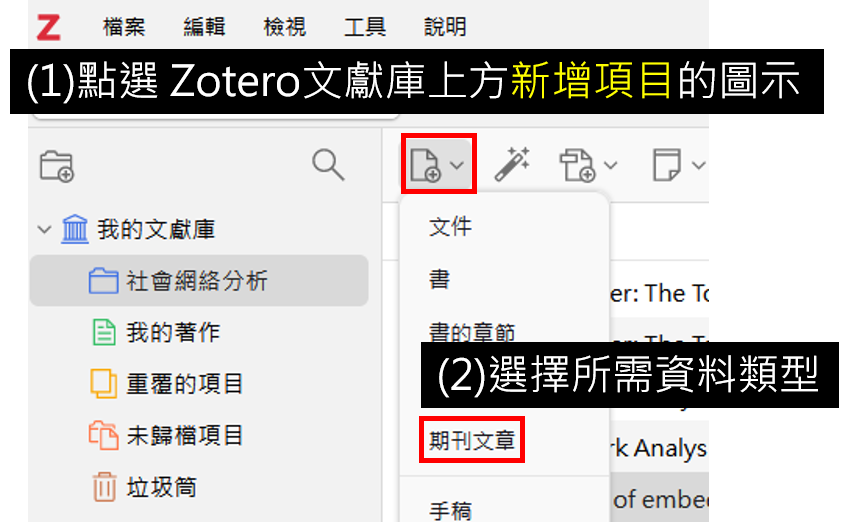Open the new note dropdown arrow
This screenshot has height=522, width=846.
pos(699,165)
